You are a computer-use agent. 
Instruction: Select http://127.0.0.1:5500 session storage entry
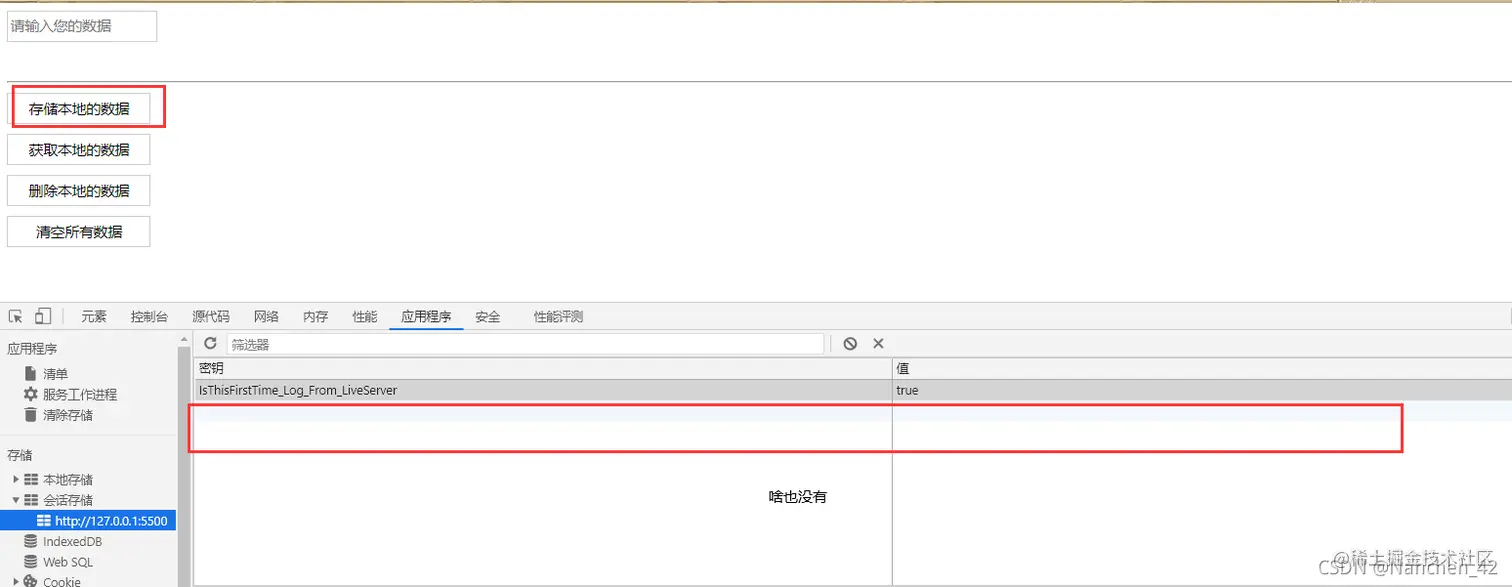click(88, 521)
